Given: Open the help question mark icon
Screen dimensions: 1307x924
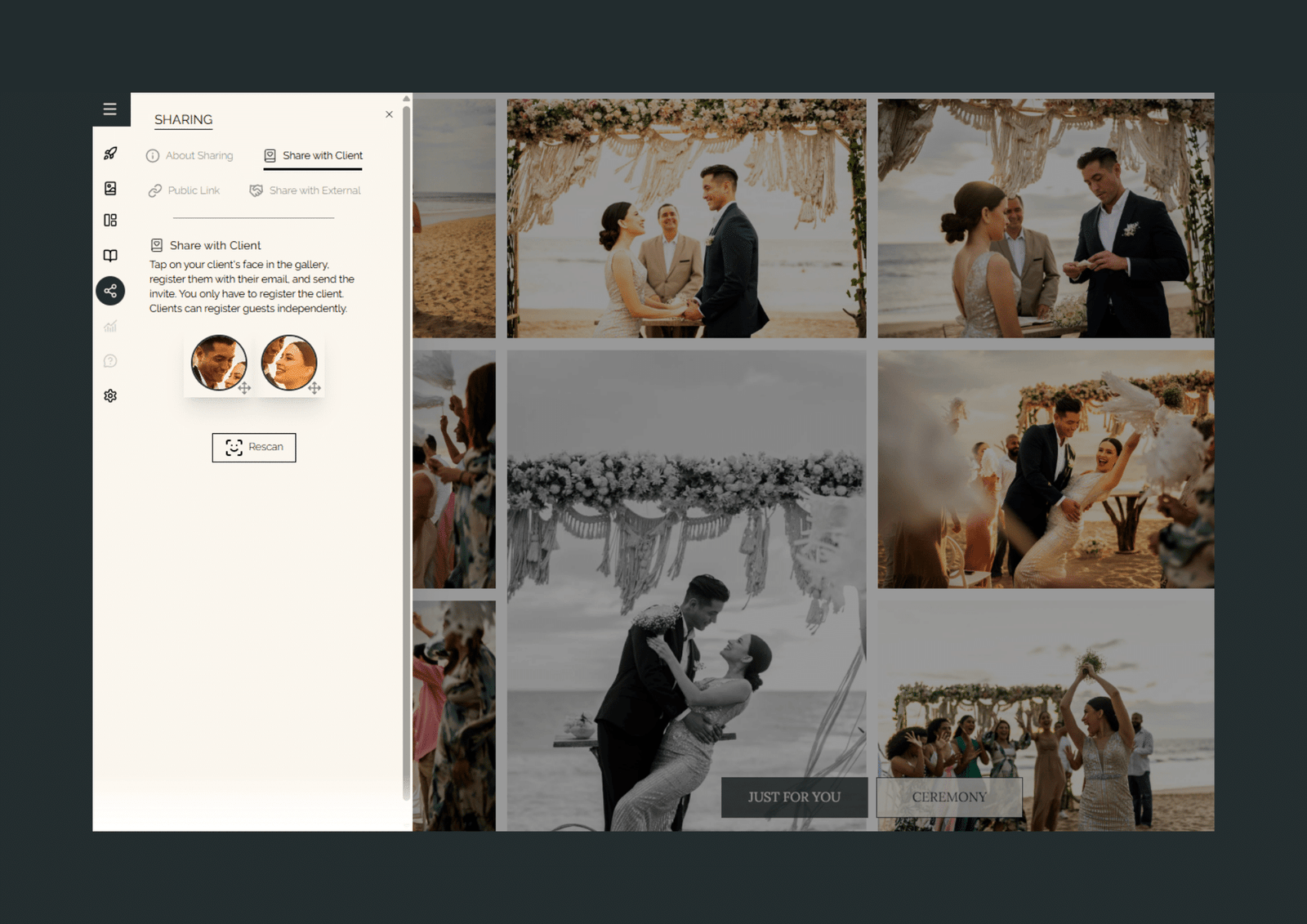Looking at the screenshot, I should [x=110, y=361].
